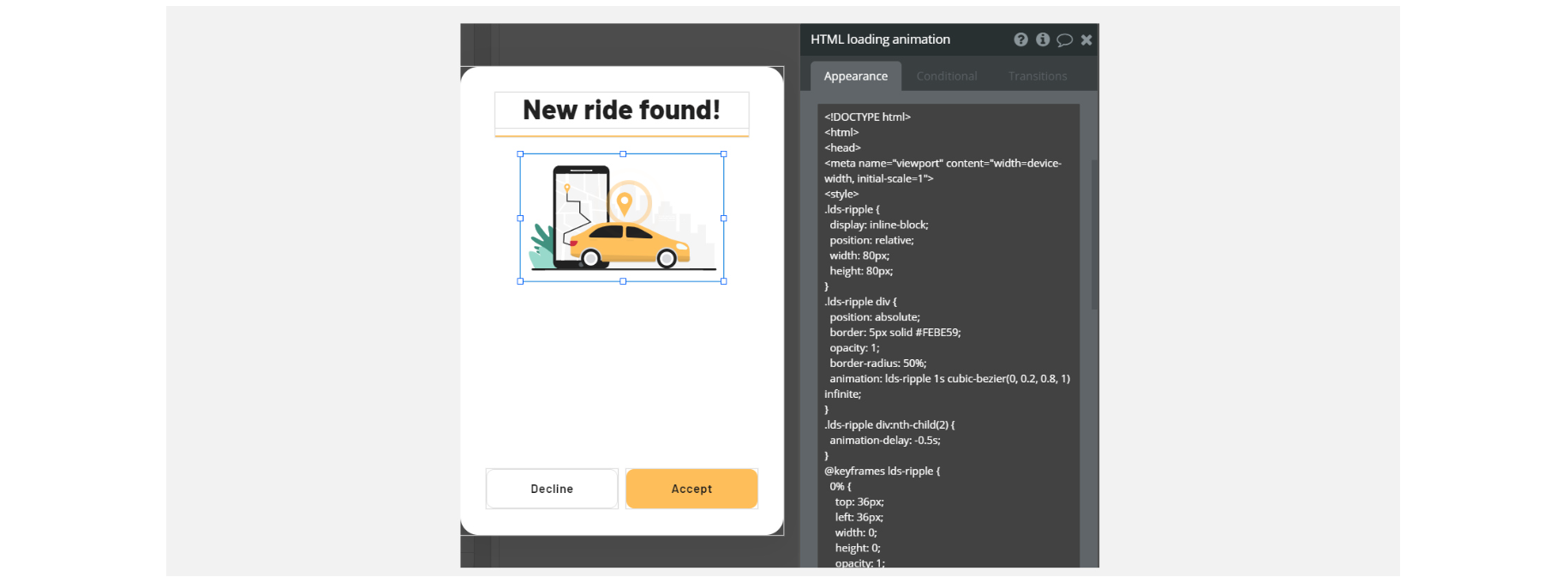Click the top-middle handle of selected image
The width and height of the screenshot is (1568, 583).
pyautogui.click(x=623, y=154)
